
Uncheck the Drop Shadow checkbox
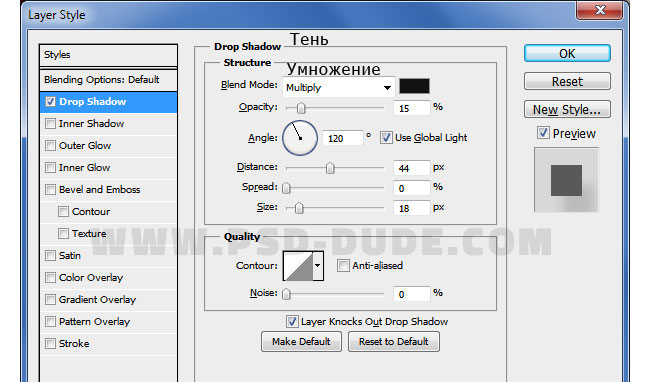pyautogui.click(x=51, y=102)
